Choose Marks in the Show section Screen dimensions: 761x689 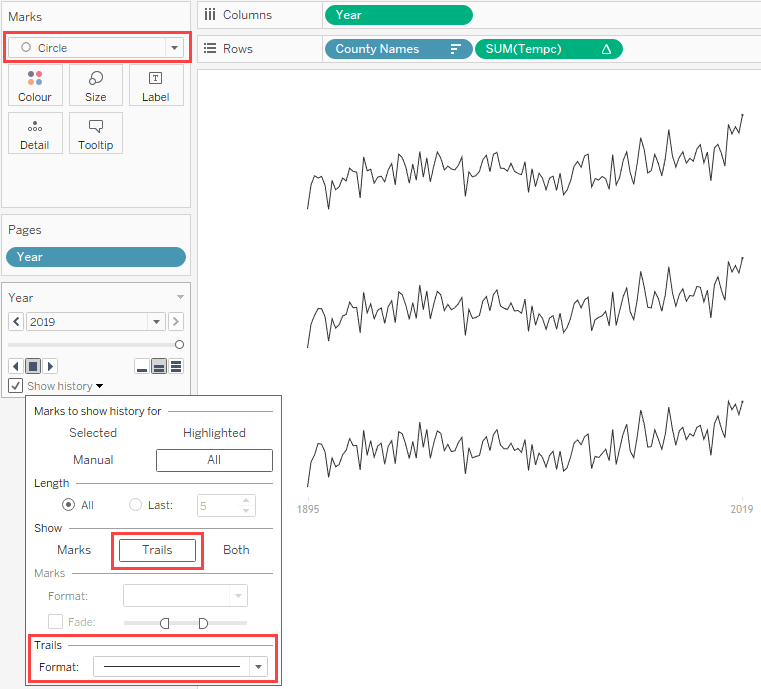(x=74, y=550)
